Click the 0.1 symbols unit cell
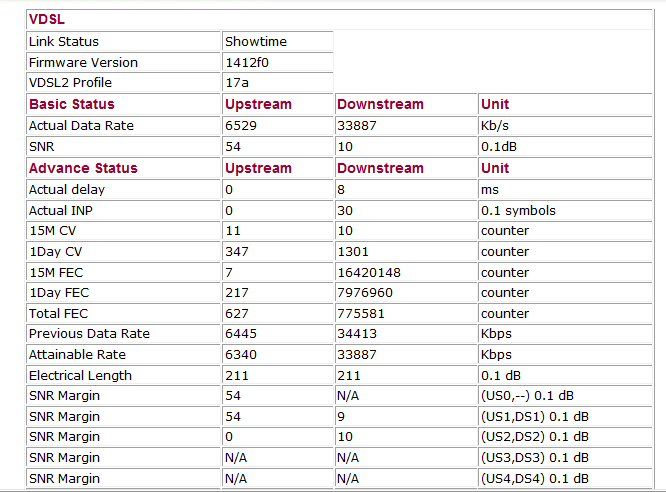This screenshot has height=492, width=666. (518, 210)
